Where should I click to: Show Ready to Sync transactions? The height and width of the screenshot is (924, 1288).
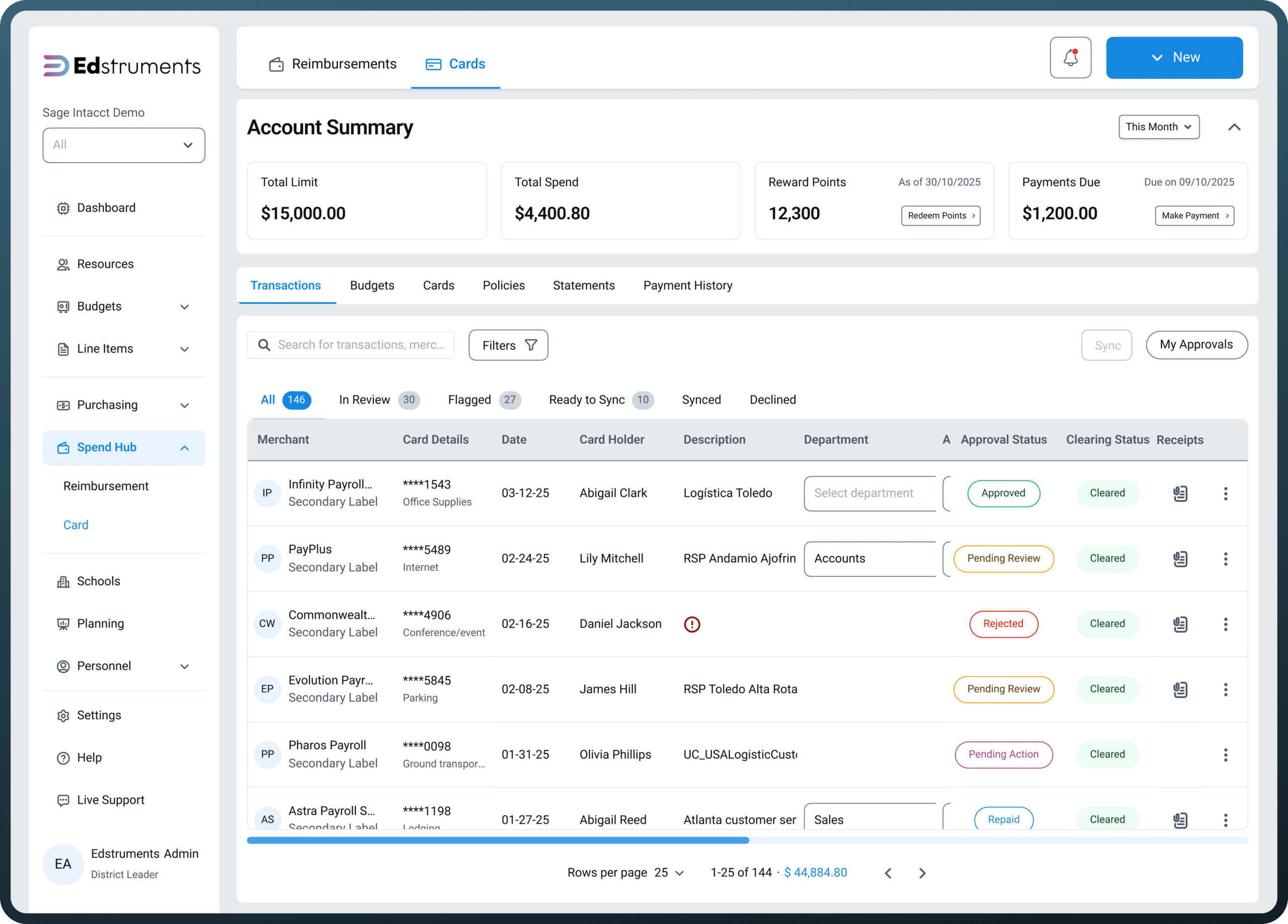[601, 399]
